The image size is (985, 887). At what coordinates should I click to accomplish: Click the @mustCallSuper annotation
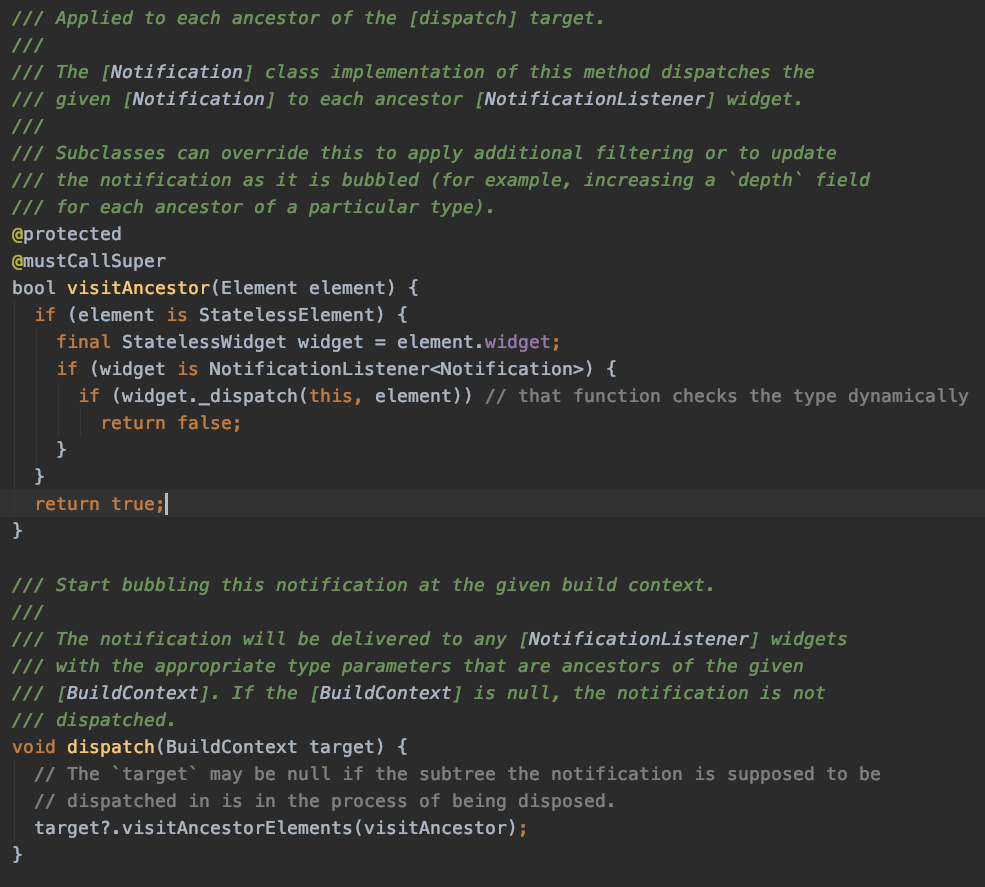click(88, 261)
